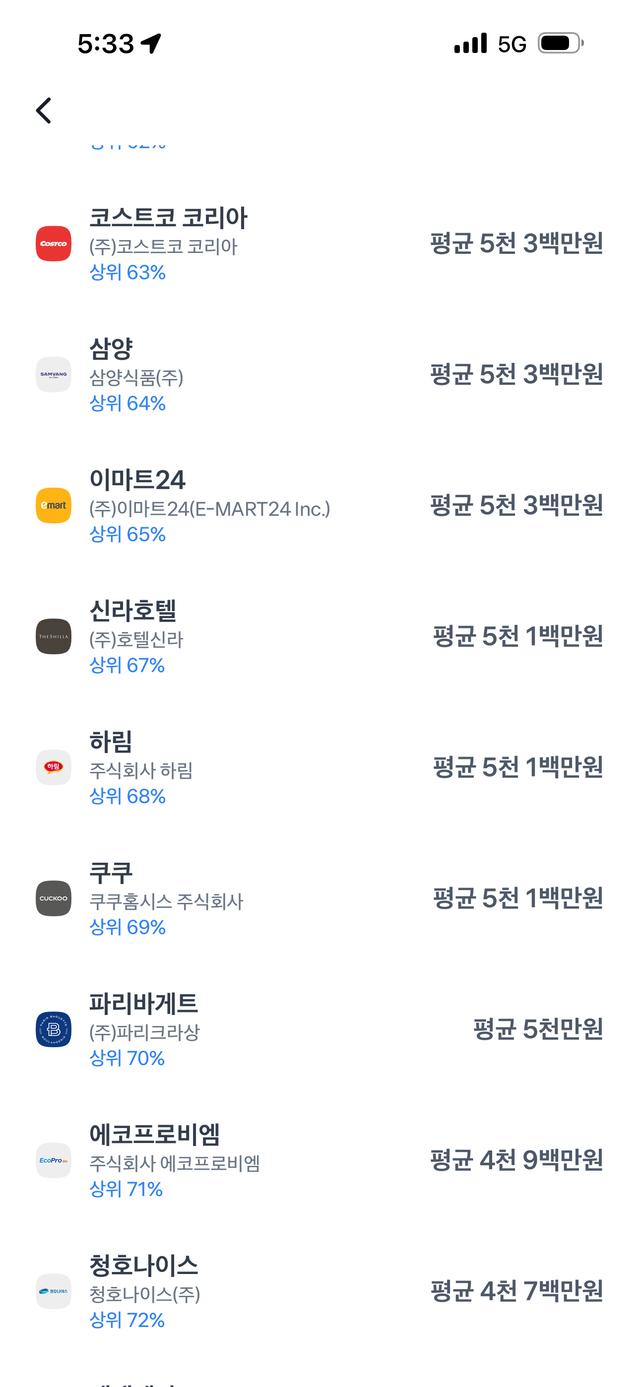Tap the Chungho Nais logo icon

pyautogui.click(x=53, y=1292)
